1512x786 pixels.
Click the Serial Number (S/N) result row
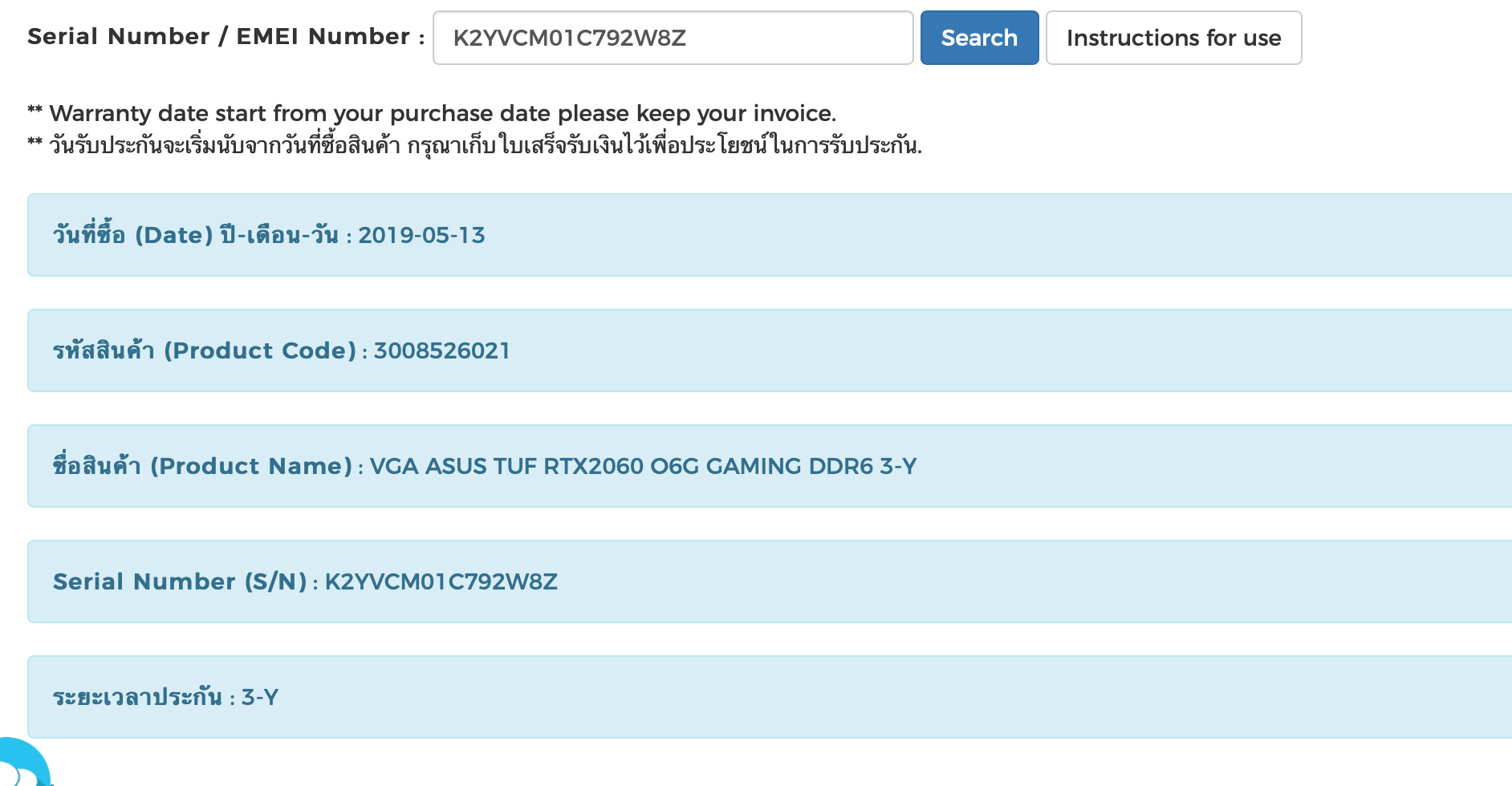[770, 581]
